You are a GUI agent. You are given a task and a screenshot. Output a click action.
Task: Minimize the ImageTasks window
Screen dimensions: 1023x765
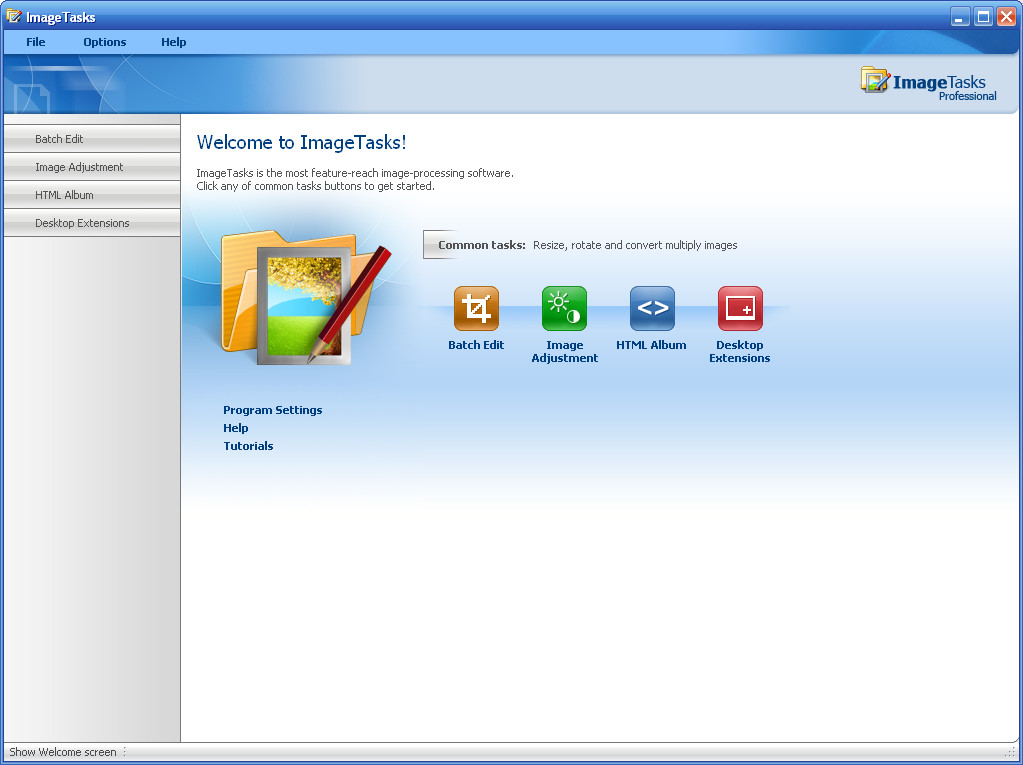[x=960, y=16]
